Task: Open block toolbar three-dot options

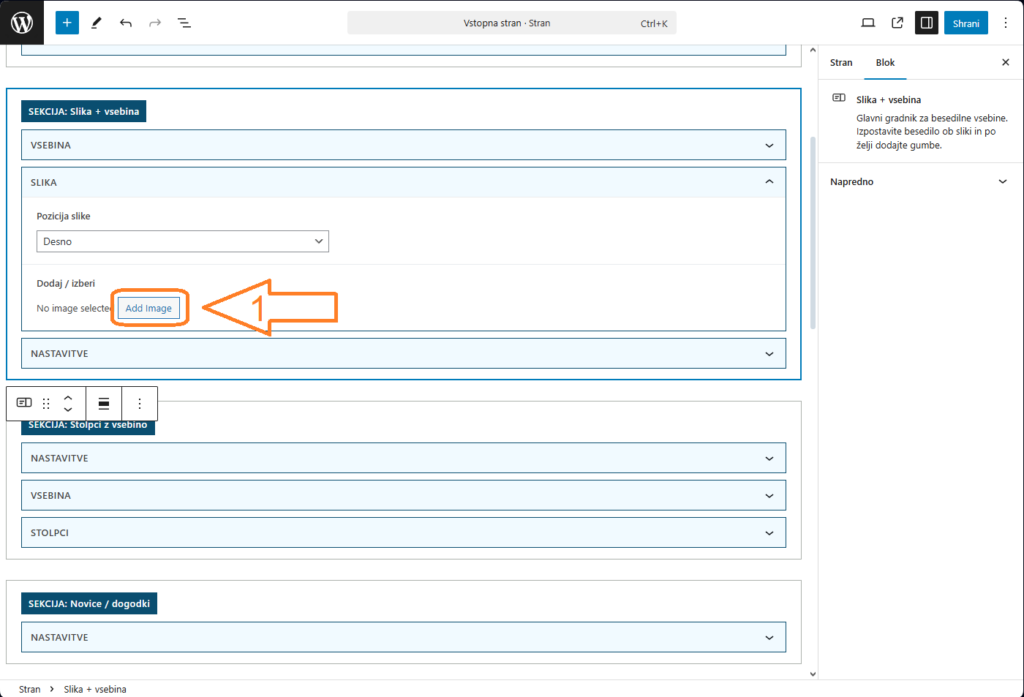Action: point(140,403)
